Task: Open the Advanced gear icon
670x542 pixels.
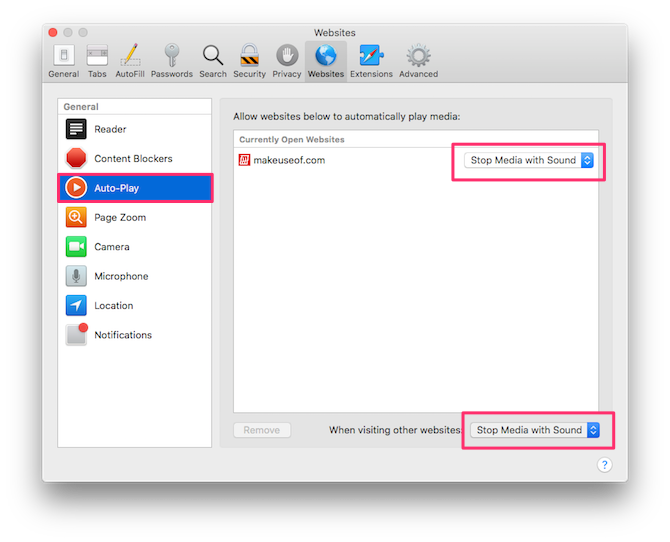Action: tap(418, 56)
